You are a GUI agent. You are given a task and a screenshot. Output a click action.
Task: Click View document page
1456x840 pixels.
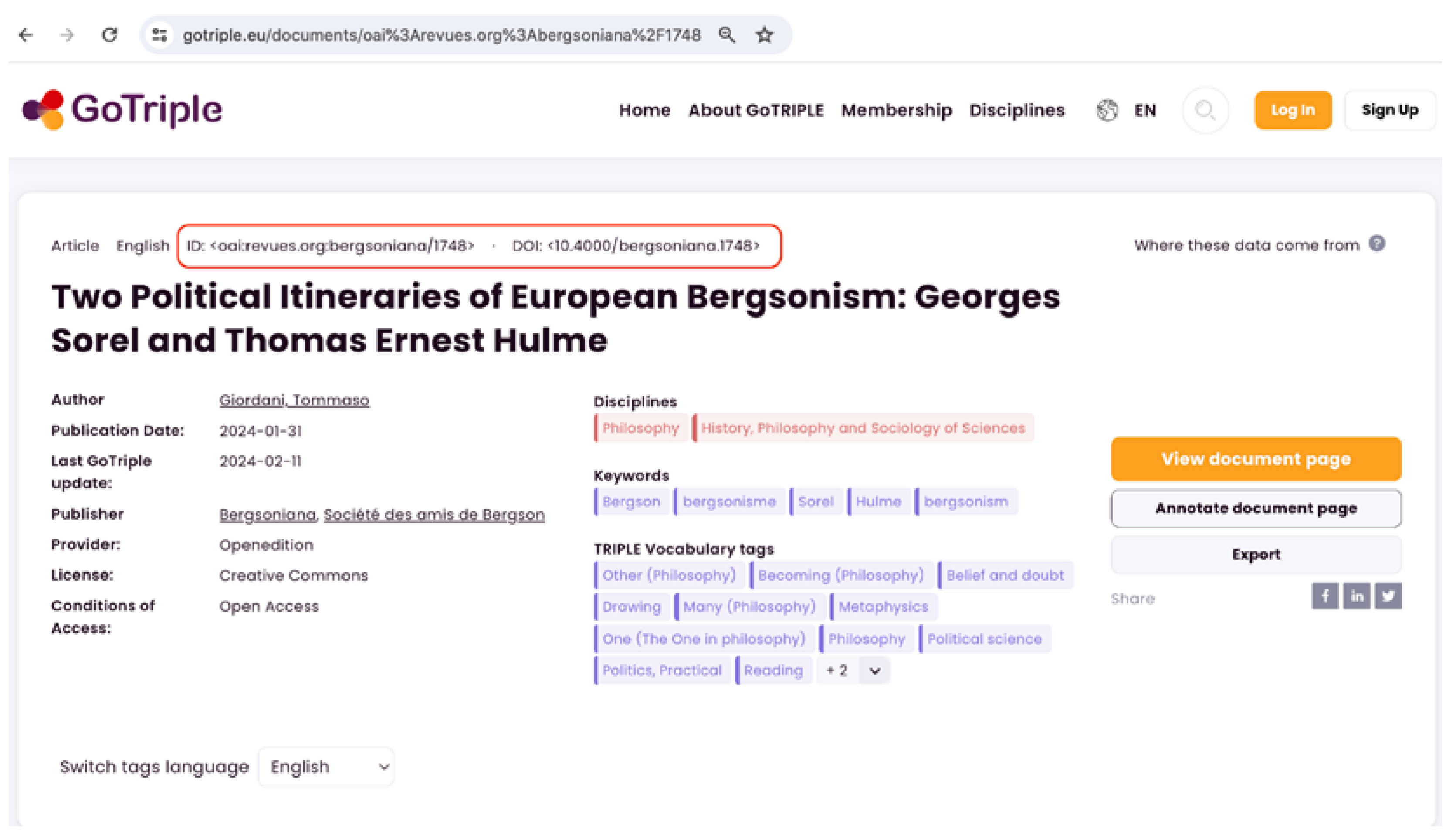coord(1256,459)
